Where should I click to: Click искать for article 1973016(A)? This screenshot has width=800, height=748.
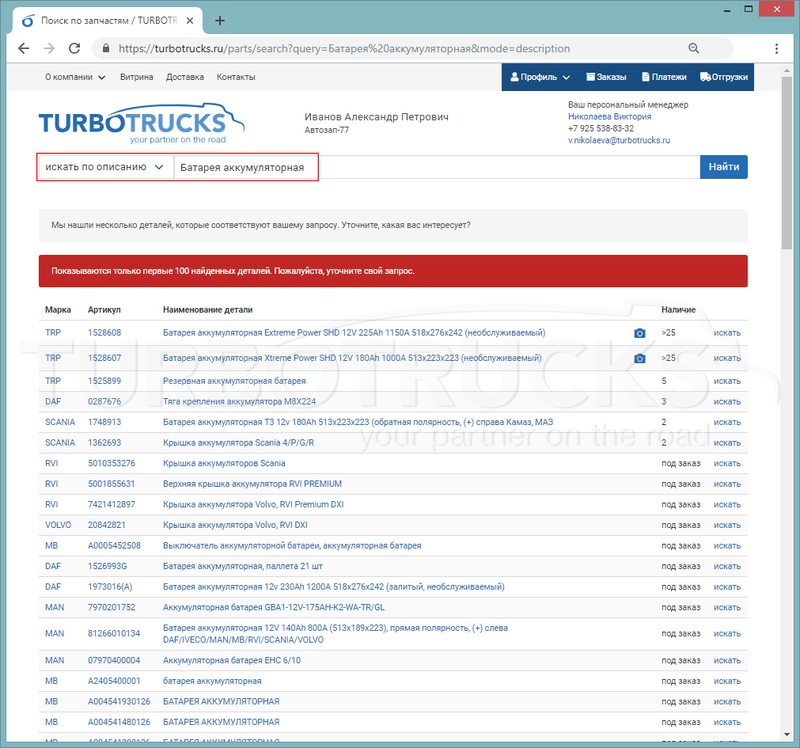pyautogui.click(x=727, y=587)
